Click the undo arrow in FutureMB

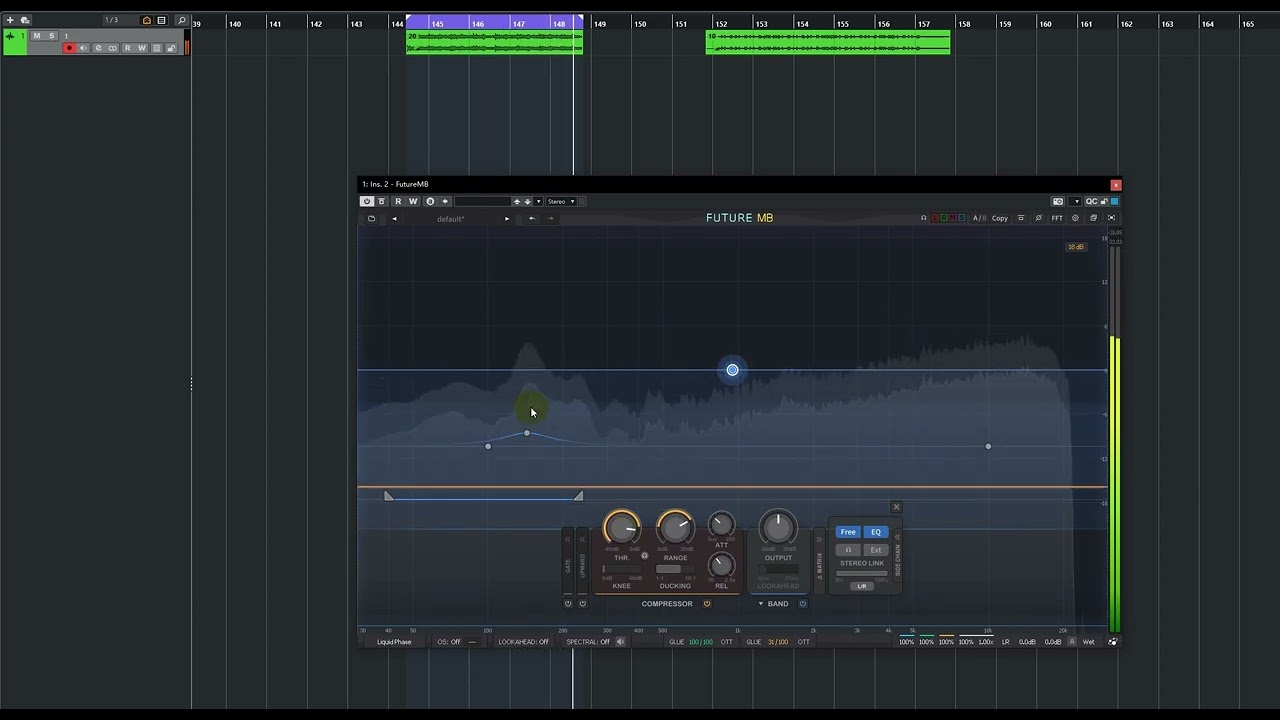tap(532, 218)
